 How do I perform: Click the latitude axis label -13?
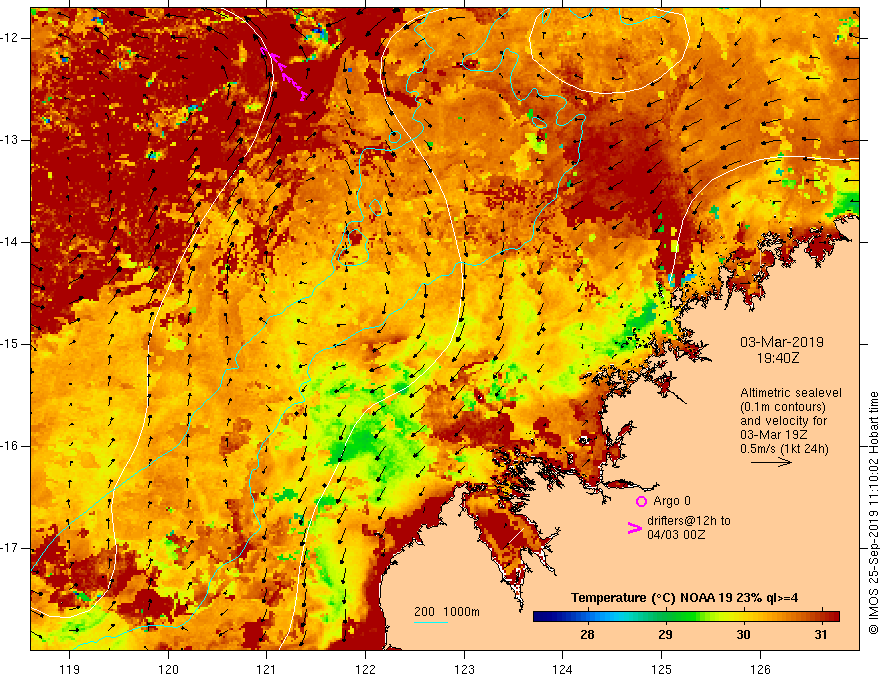[x=10, y=140]
